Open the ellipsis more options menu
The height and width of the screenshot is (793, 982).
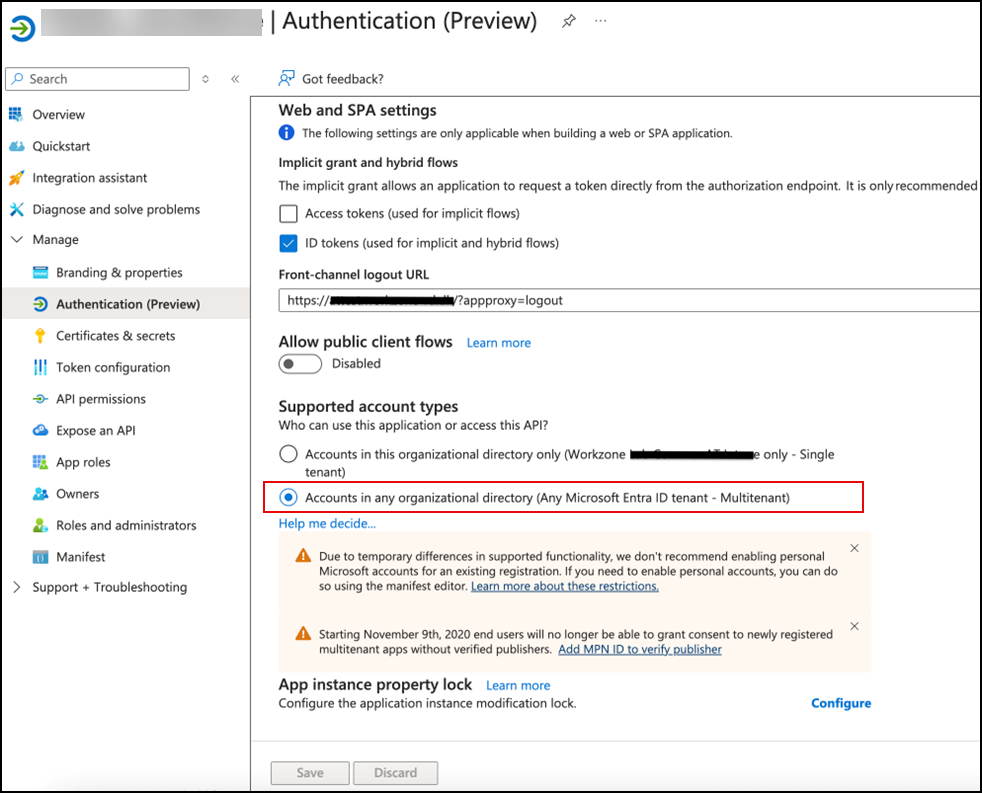tap(601, 21)
